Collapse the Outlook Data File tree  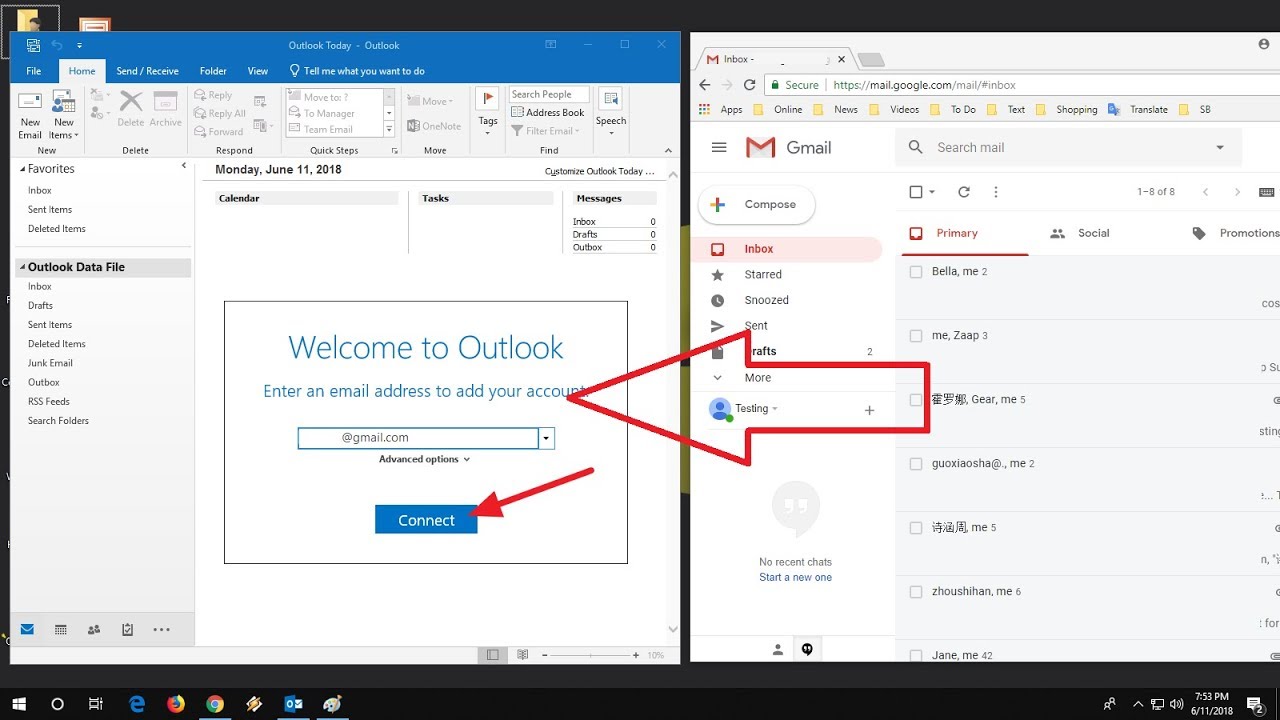[x=21, y=268]
